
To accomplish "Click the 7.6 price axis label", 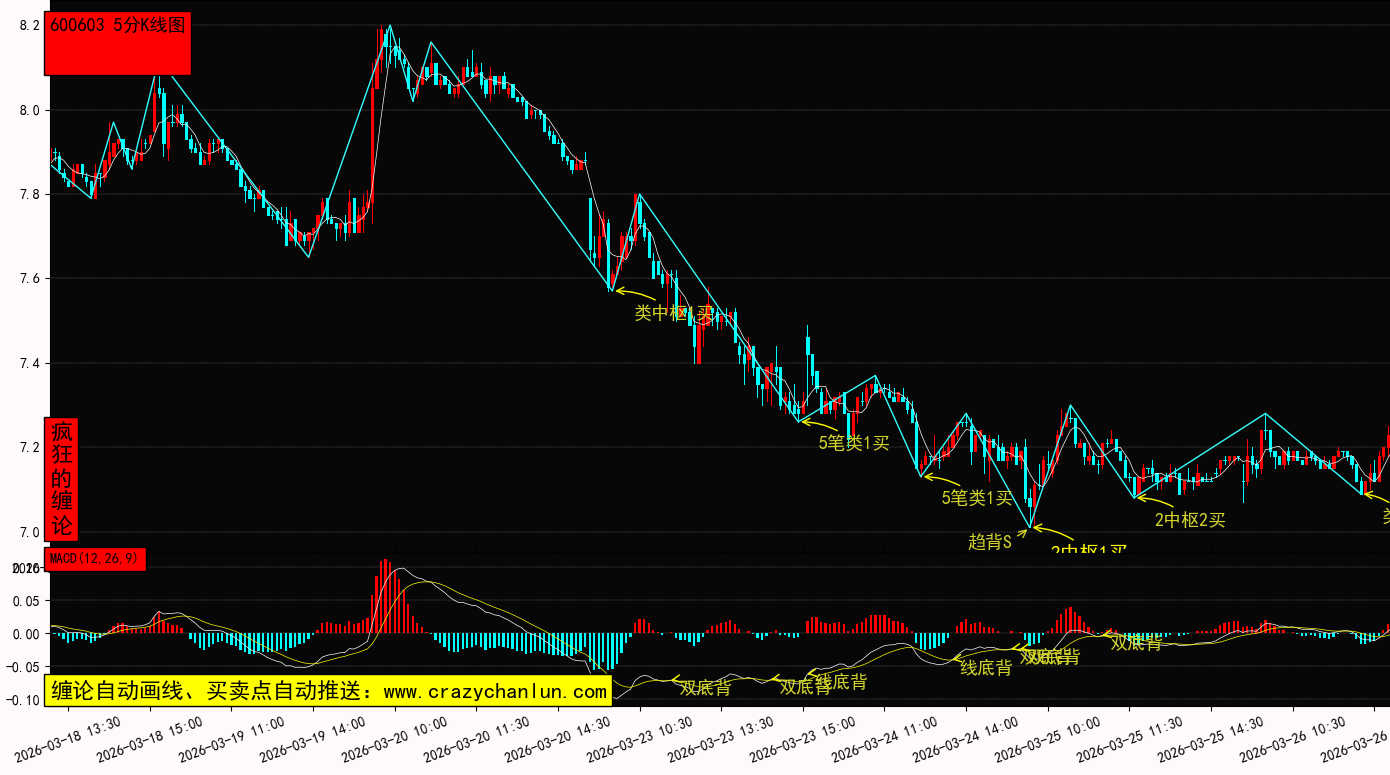I will click(30, 278).
